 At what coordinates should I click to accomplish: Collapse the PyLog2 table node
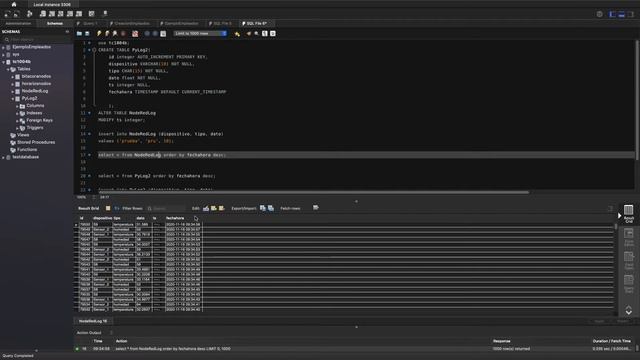(x=13, y=99)
